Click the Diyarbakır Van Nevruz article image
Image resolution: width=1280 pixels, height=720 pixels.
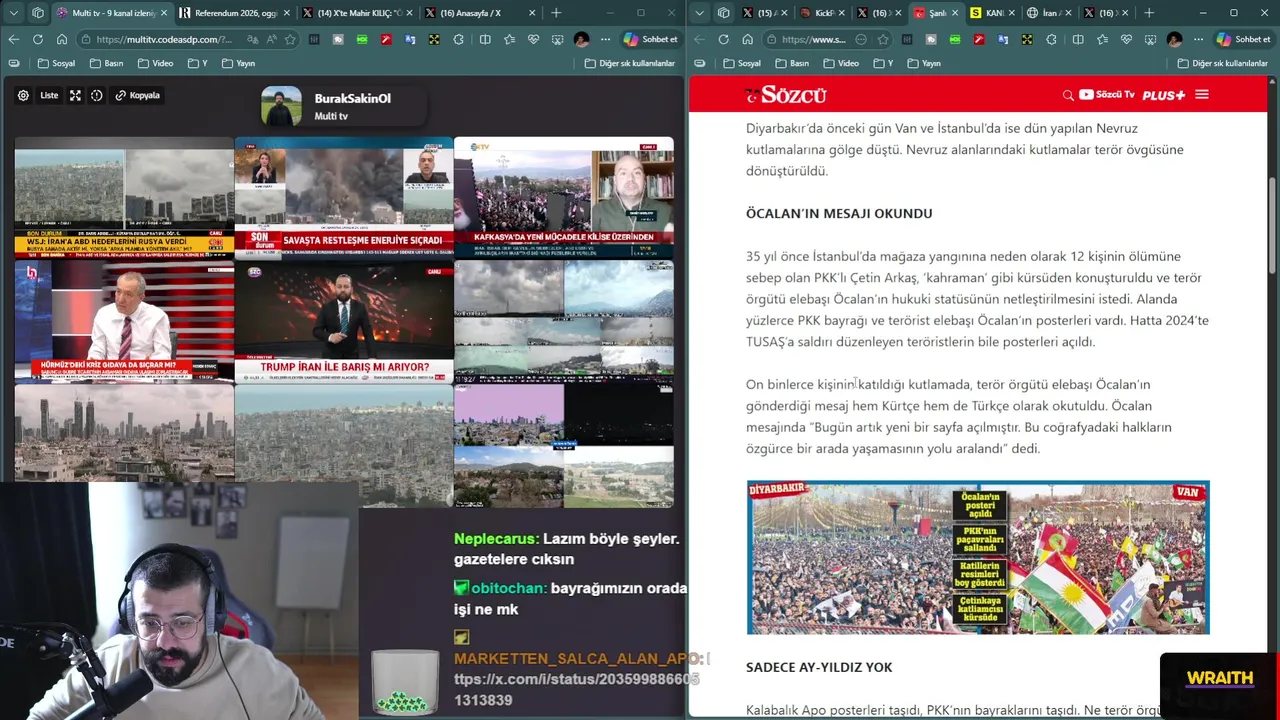click(978, 557)
